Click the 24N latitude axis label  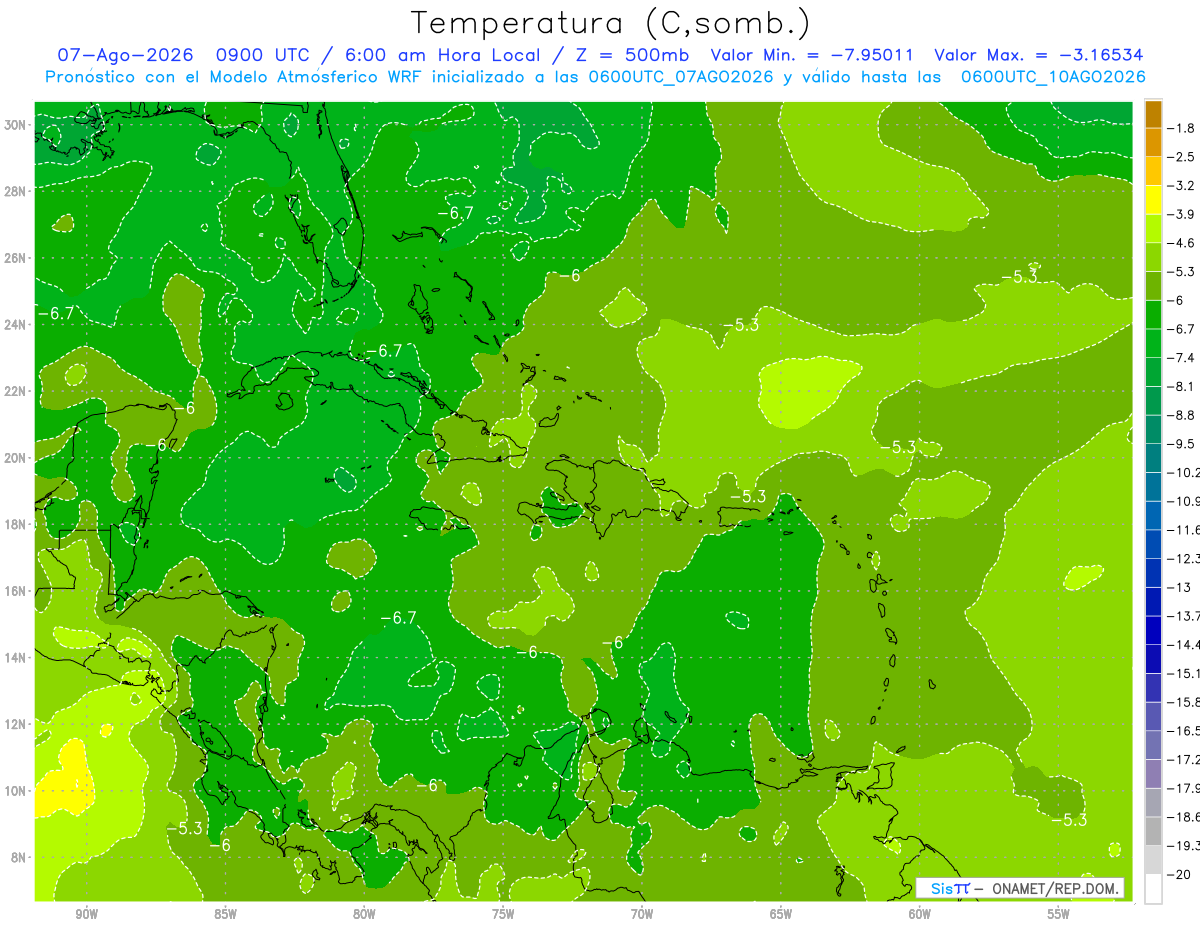pos(16,325)
